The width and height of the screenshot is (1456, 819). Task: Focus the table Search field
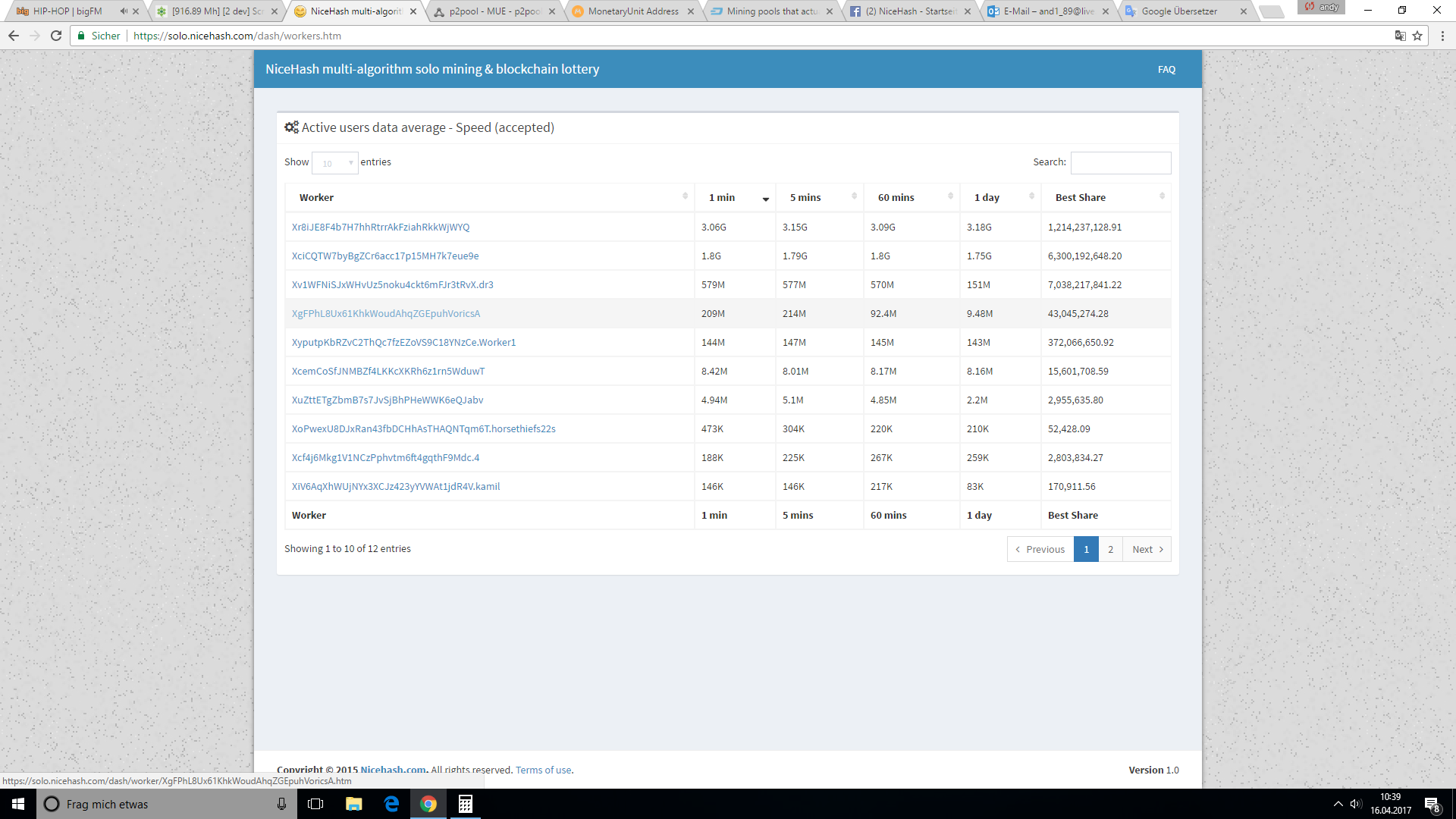click(1120, 162)
